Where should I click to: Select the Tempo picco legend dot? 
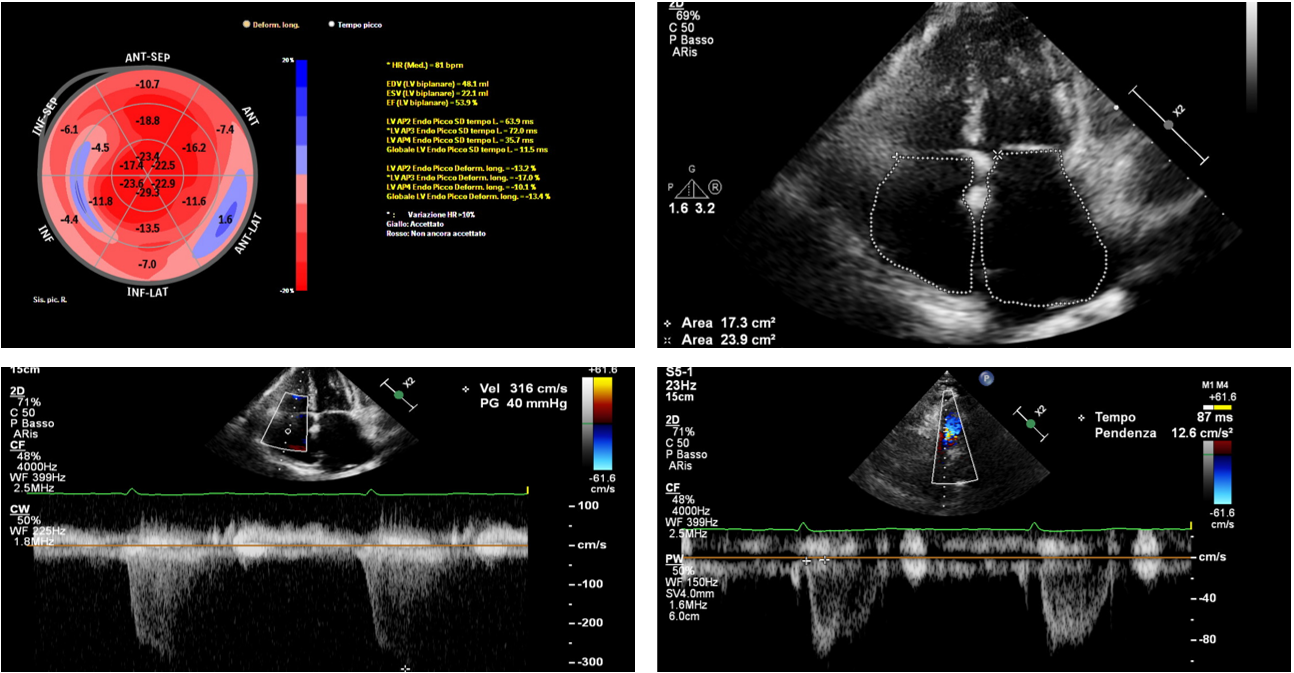(x=333, y=24)
